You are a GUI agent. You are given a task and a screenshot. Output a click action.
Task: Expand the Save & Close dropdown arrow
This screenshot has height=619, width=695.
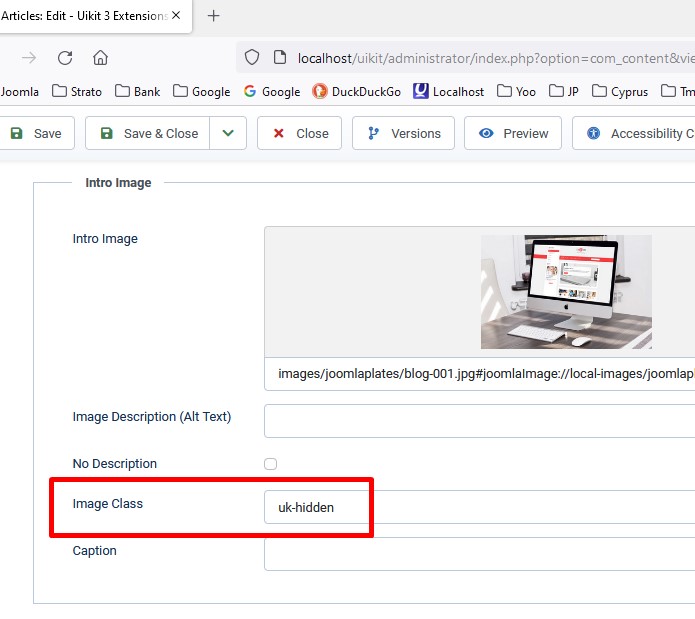tap(228, 133)
